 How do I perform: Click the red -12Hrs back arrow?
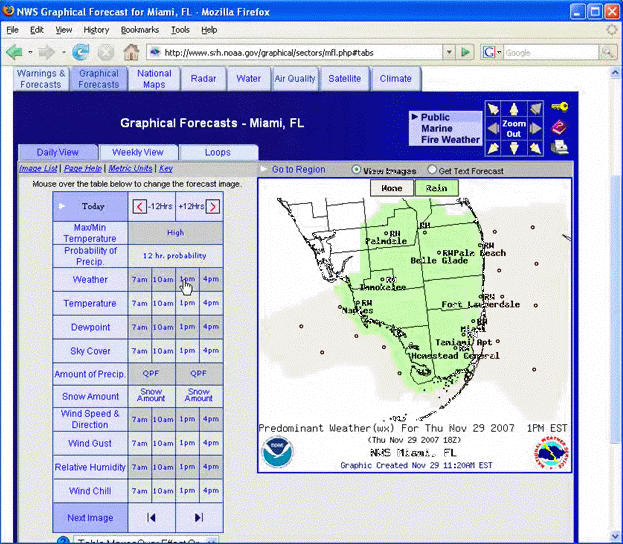point(139,207)
